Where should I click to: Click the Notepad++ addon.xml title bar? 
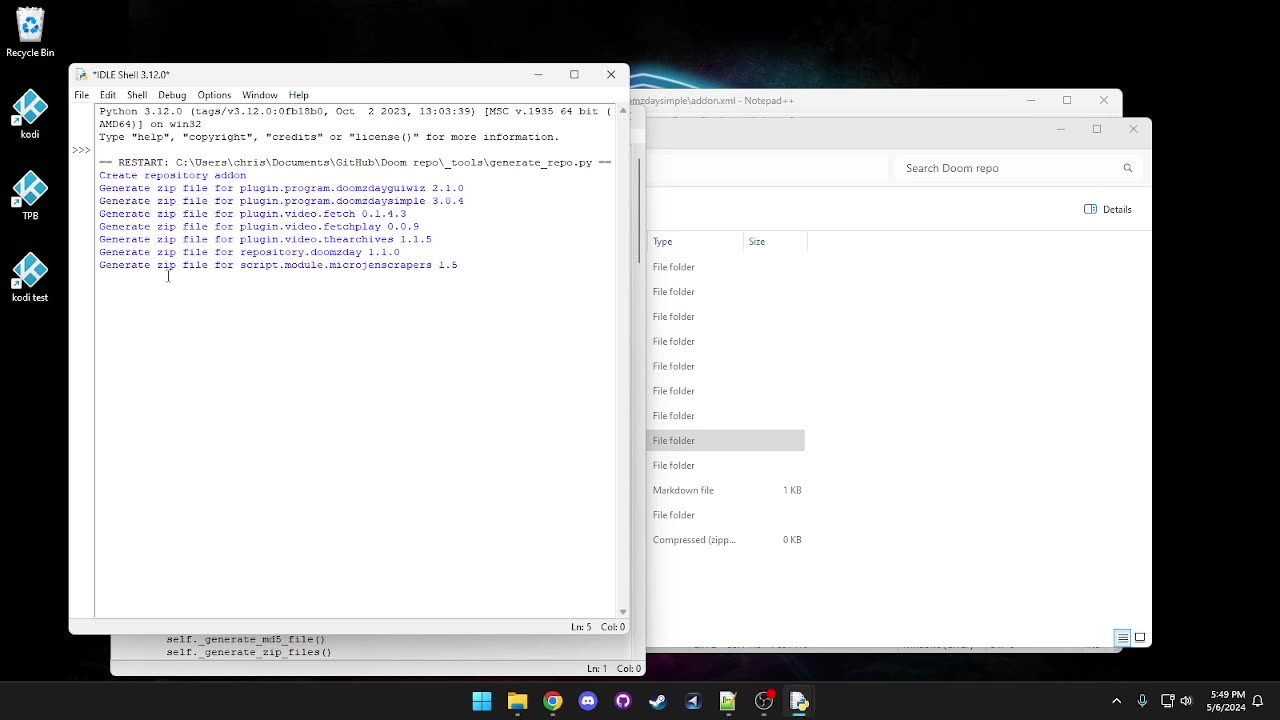click(x=711, y=100)
